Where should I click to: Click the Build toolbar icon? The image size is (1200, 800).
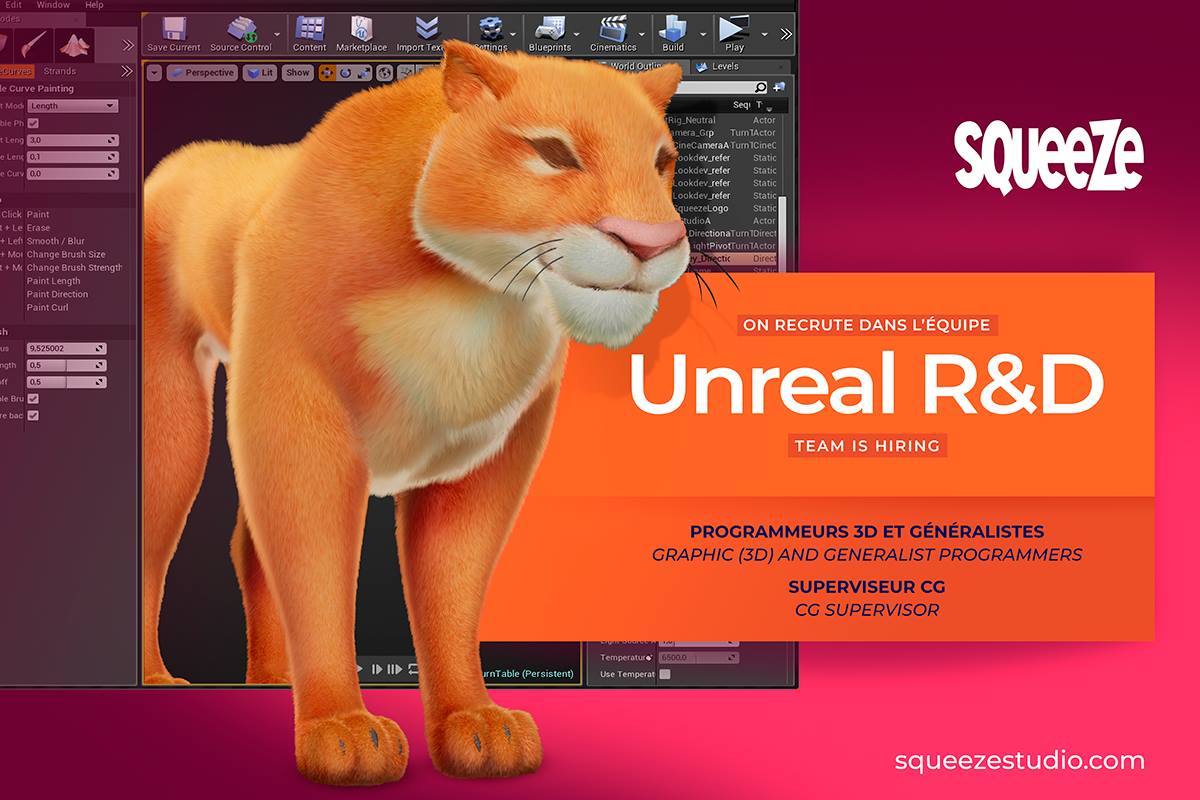(x=673, y=29)
